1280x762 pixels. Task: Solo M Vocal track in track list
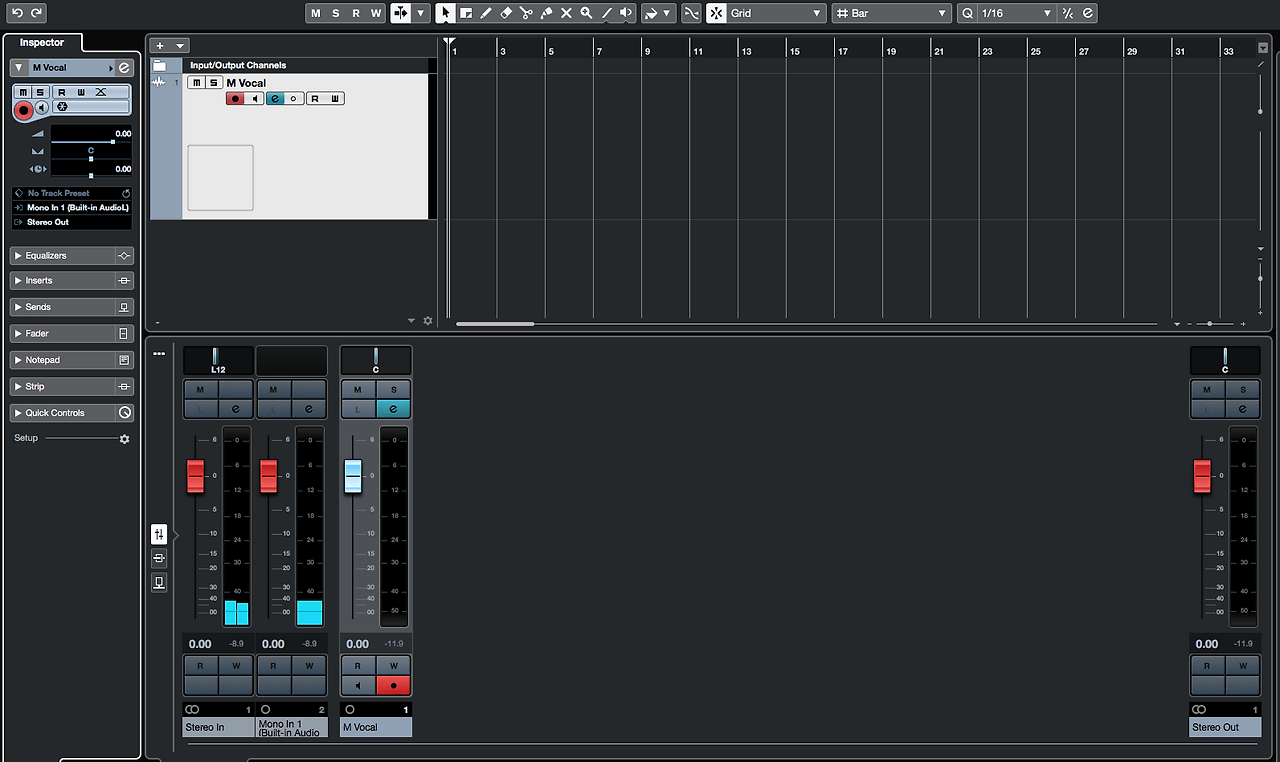213,83
